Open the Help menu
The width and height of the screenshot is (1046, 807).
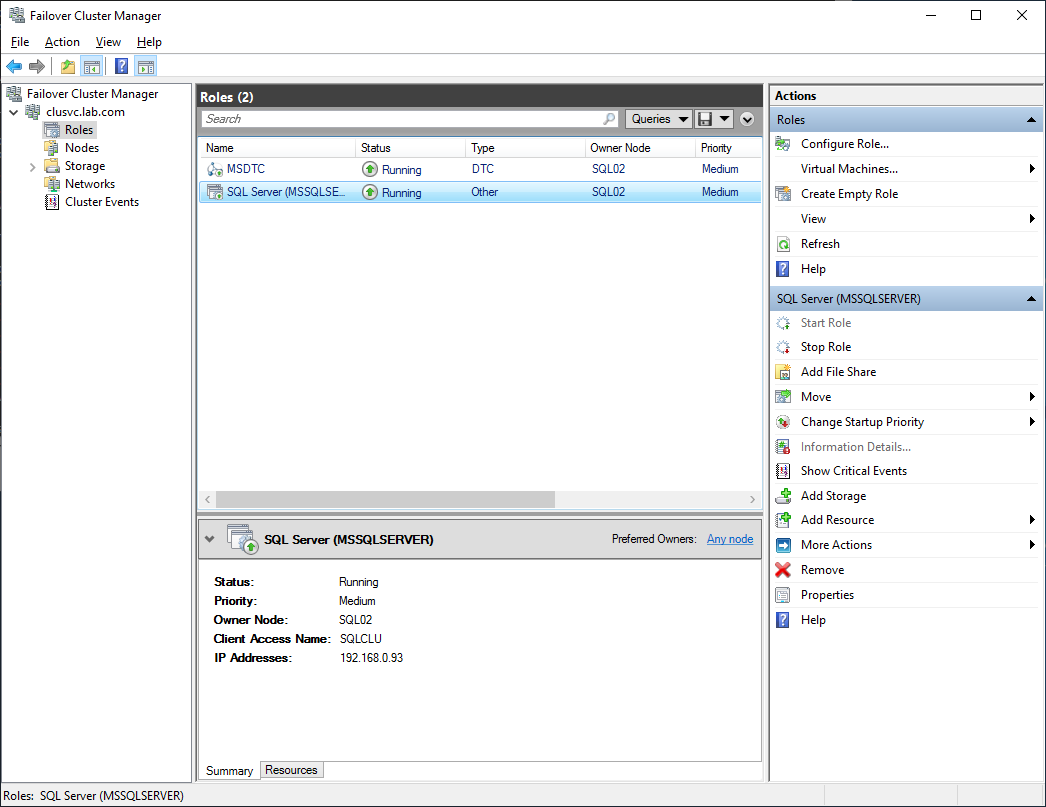[149, 42]
